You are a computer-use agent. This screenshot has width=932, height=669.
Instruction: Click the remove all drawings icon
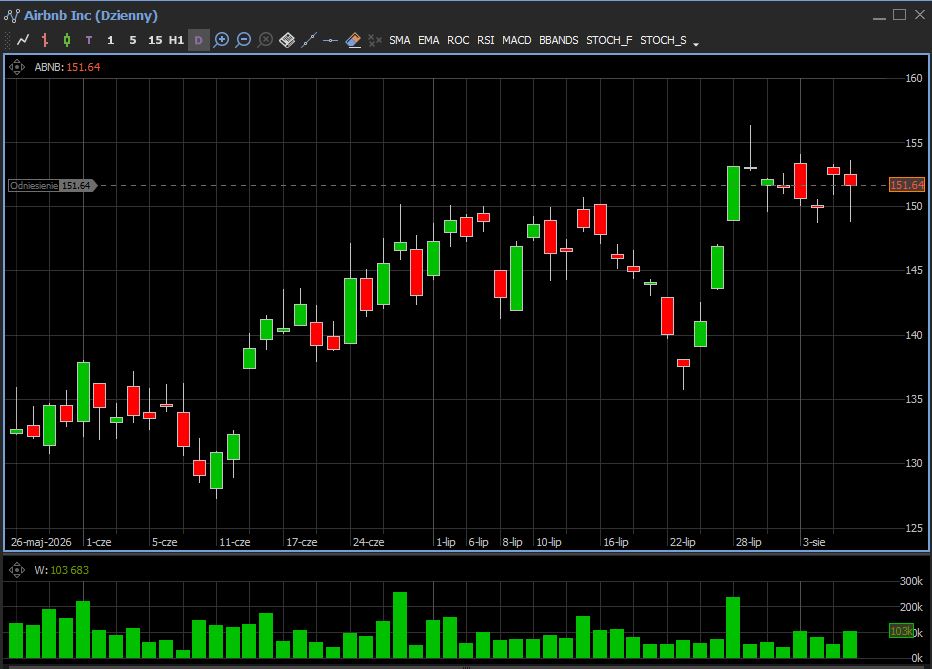pyautogui.click(x=375, y=40)
